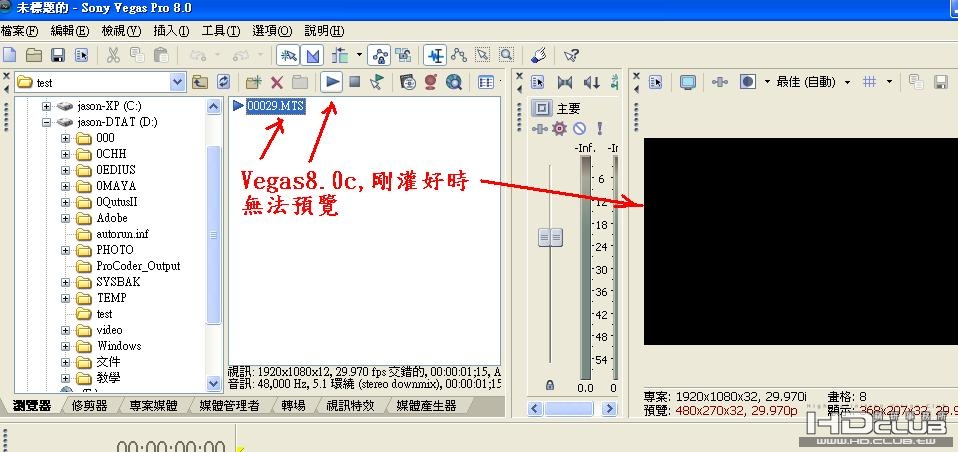Image resolution: width=958 pixels, height=452 pixels.
Task: Toggle Preview on External Monitor icon
Action: tap(688, 82)
